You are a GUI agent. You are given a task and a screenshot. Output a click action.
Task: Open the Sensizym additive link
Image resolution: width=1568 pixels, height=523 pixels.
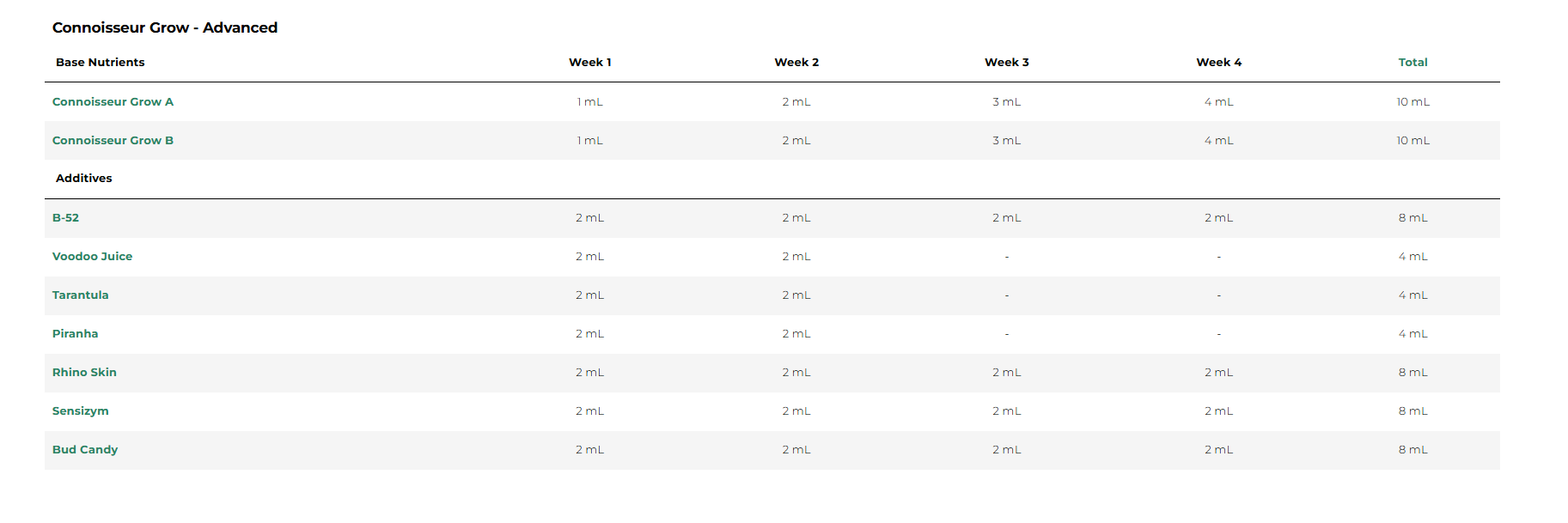pos(80,411)
